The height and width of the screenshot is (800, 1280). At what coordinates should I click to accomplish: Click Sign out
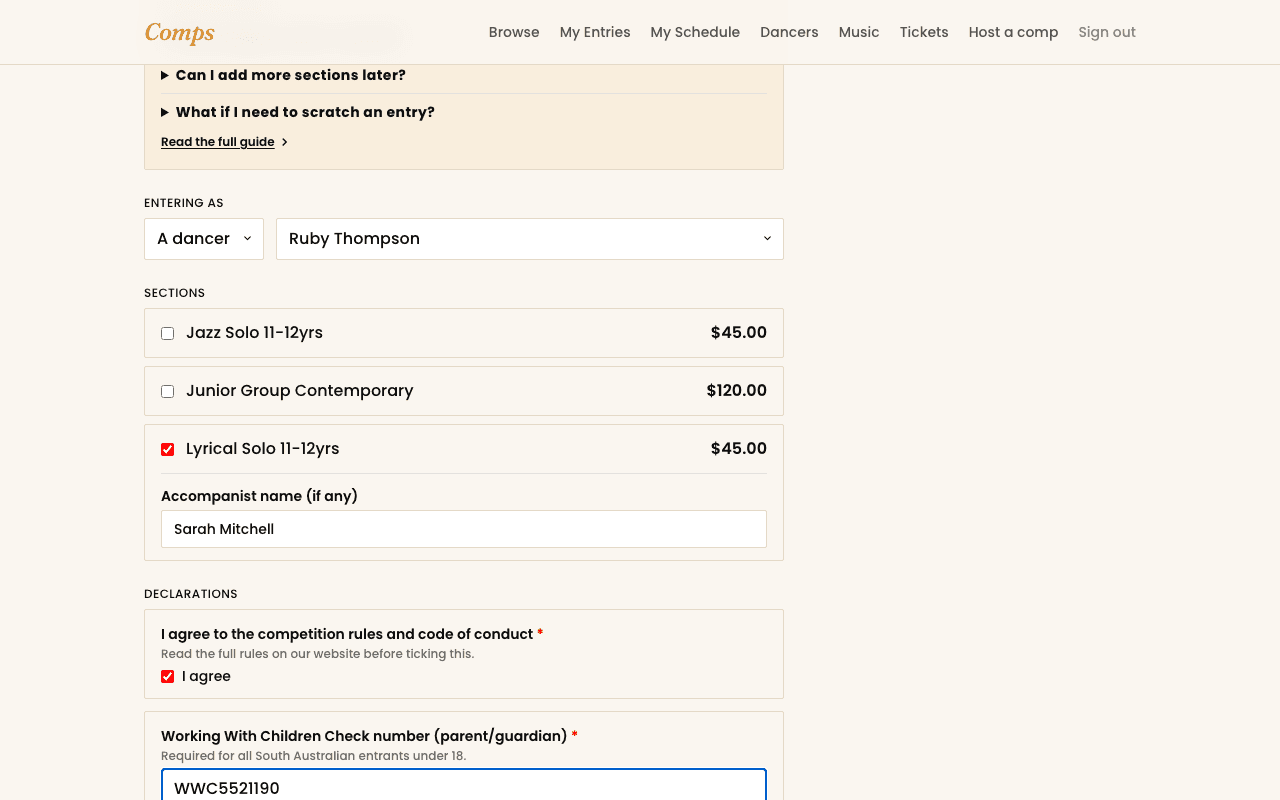pos(1107,32)
